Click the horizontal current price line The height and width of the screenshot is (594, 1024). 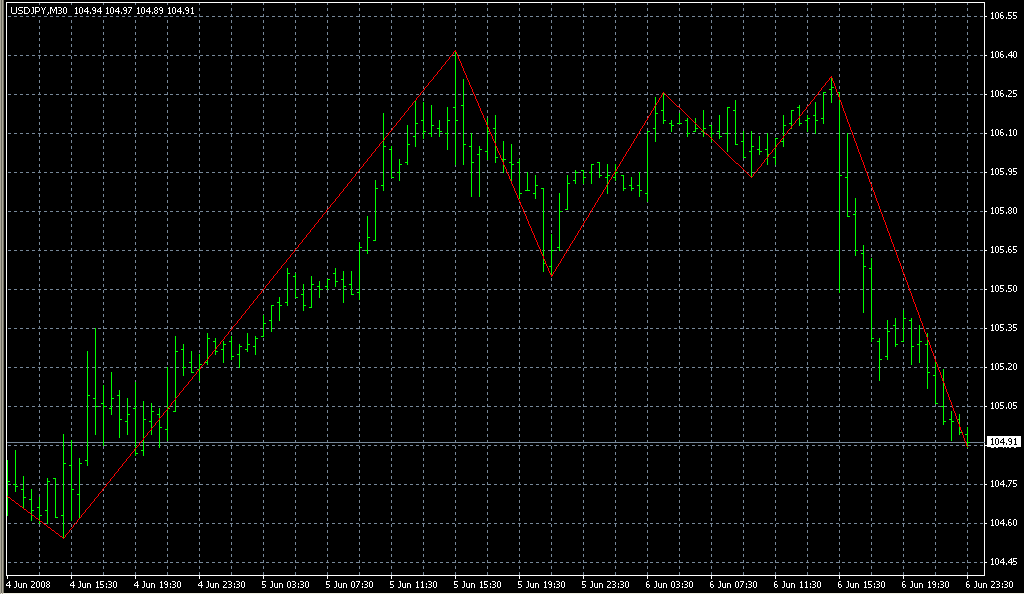500,443
